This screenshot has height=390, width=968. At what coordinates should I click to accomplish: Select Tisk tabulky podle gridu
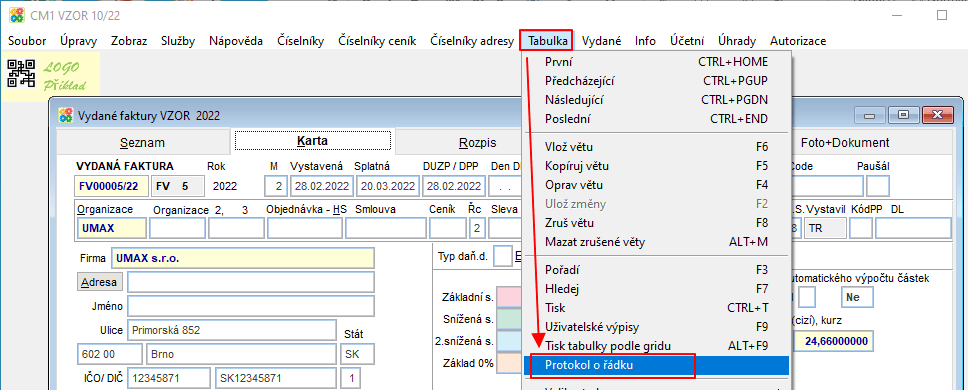coord(656,346)
